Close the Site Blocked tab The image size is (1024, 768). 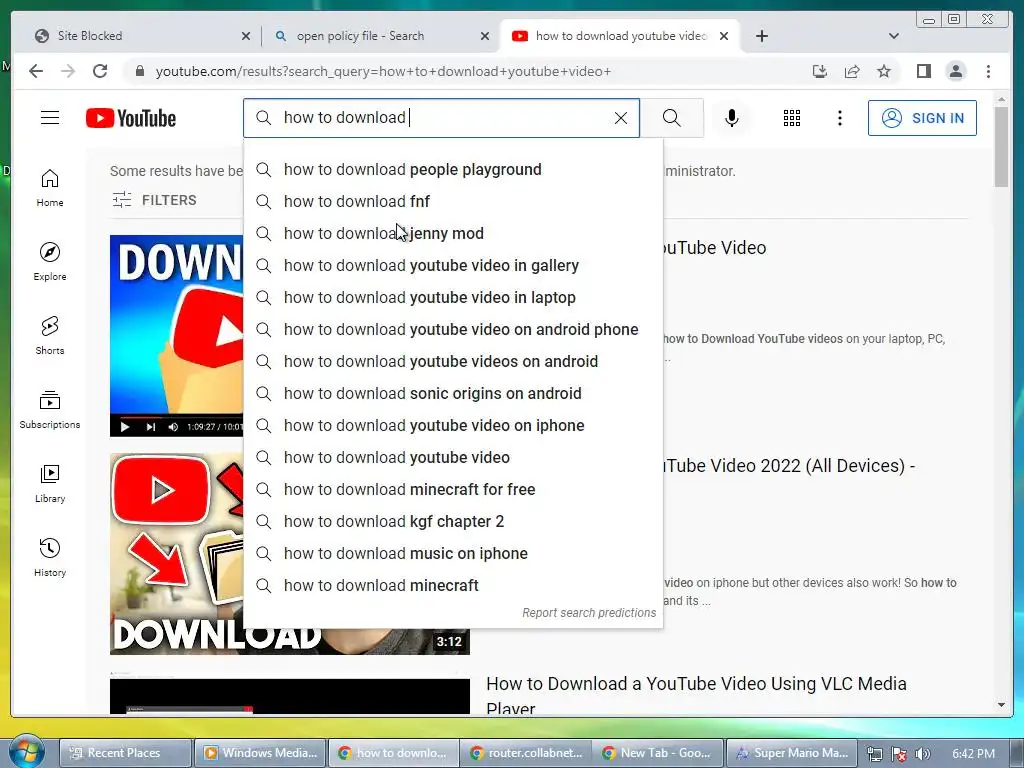246,37
